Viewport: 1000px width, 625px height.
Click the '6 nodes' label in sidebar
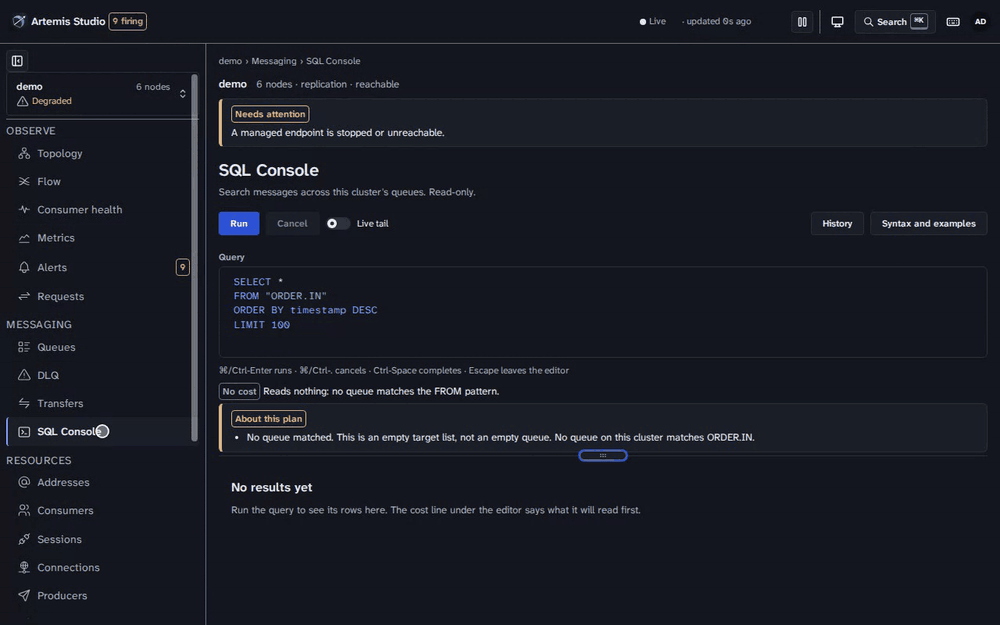(153, 87)
